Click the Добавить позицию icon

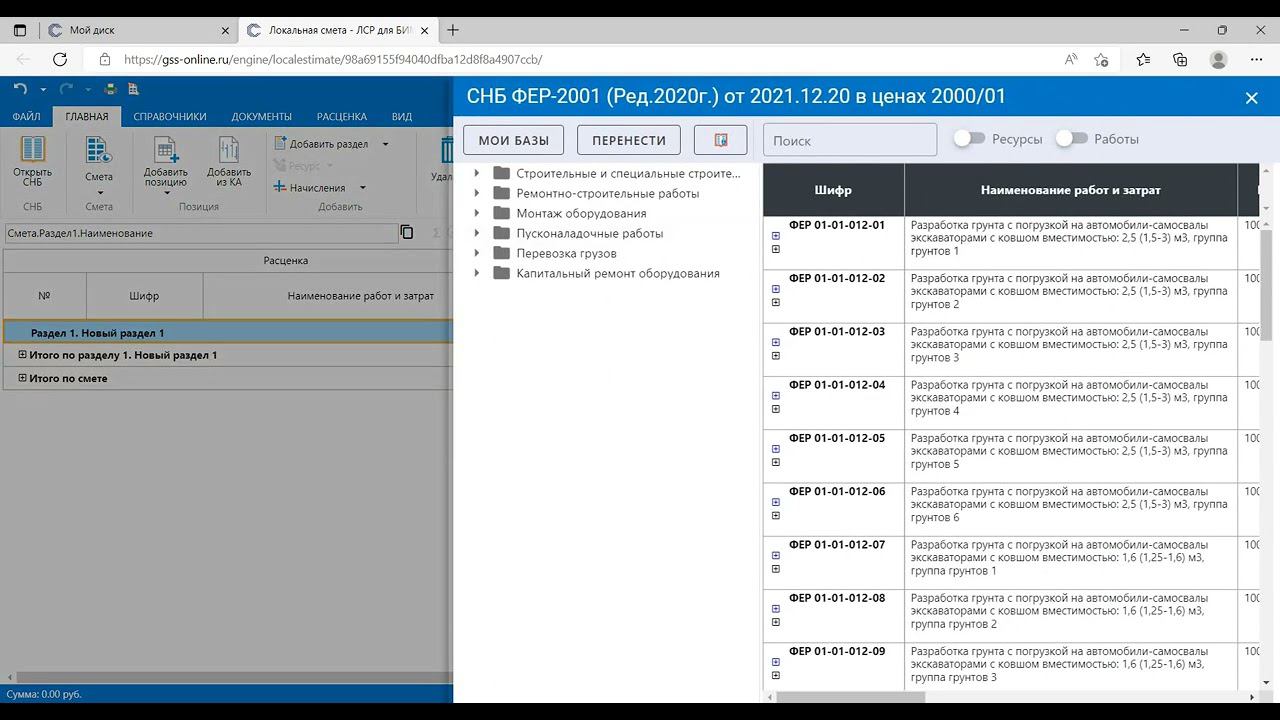coord(166,149)
